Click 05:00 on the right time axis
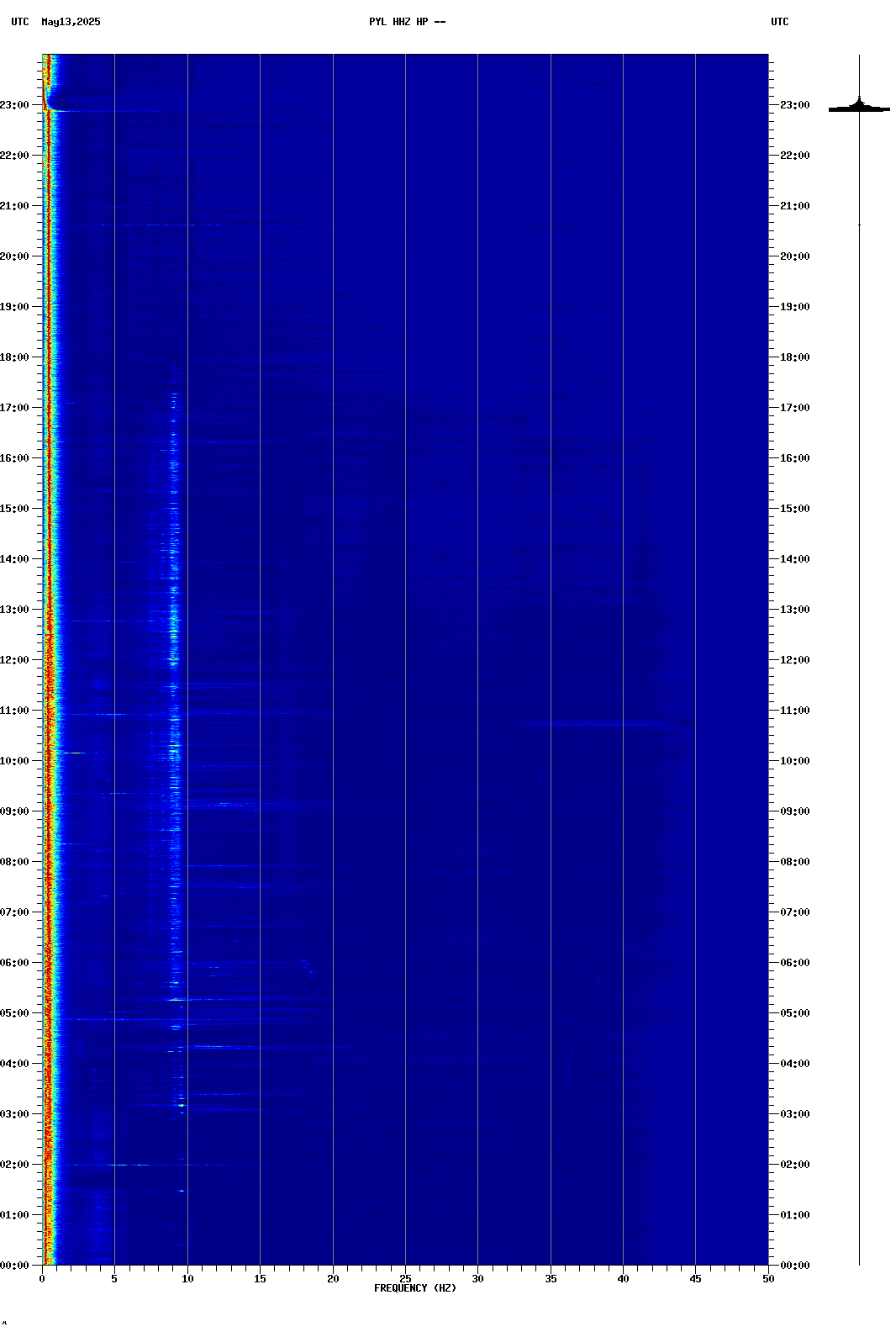Screen dimensions: 896x1332 [x=794, y=1013]
